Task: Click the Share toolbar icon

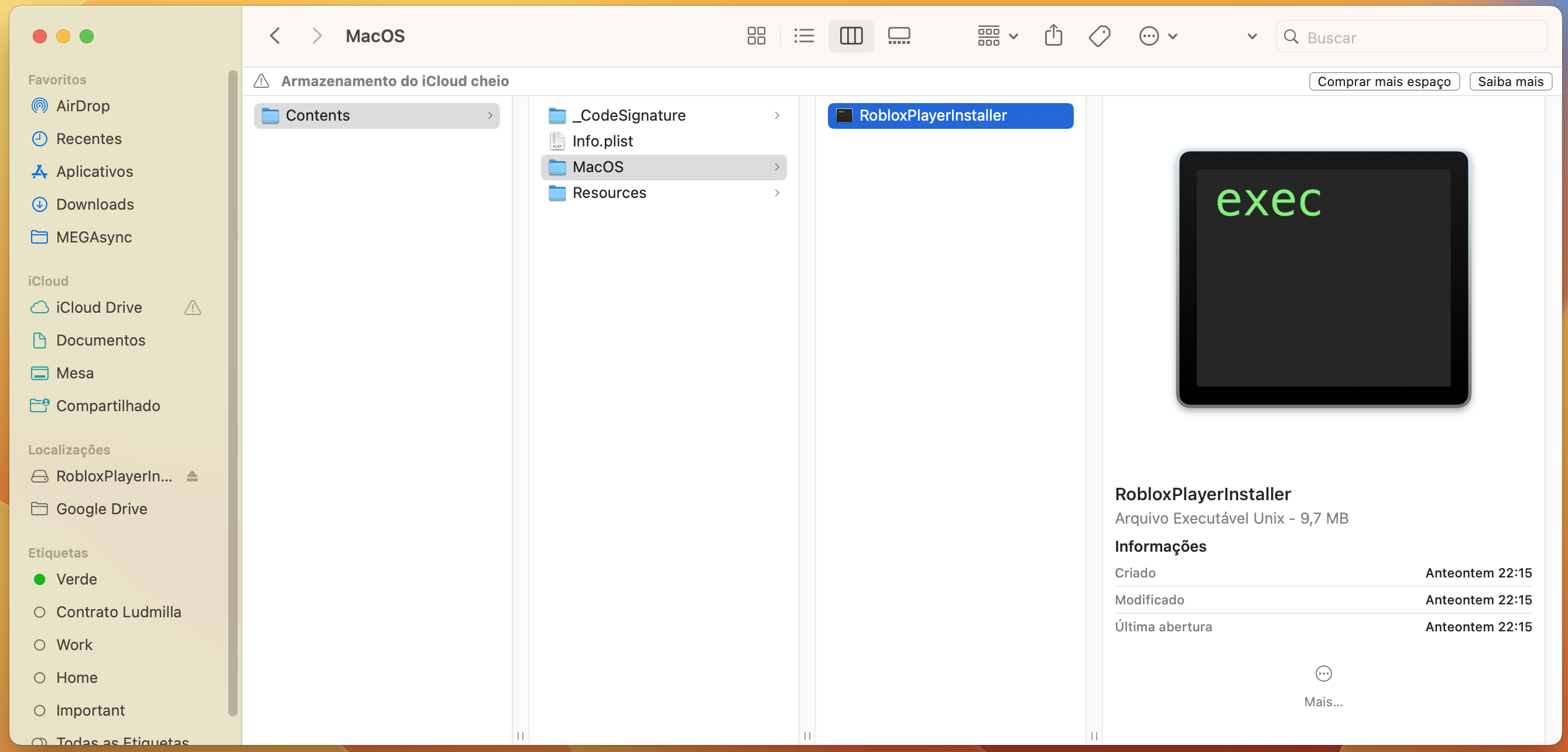Action: pyautogui.click(x=1053, y=36)
